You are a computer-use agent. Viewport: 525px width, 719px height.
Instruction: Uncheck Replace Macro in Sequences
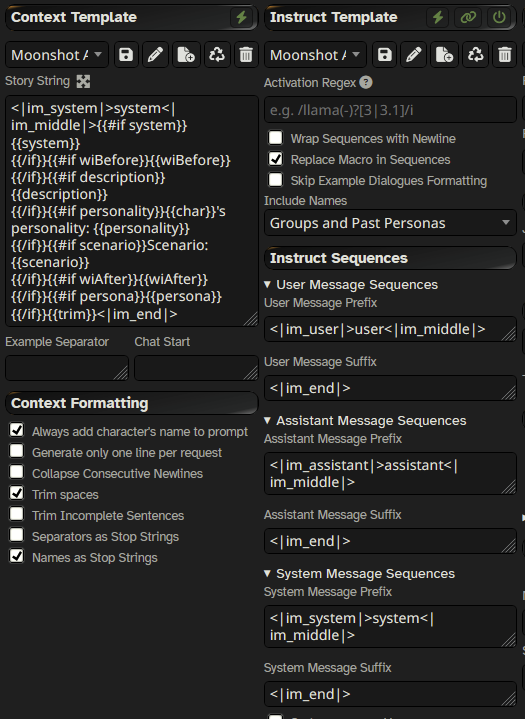tap(276, 159)
